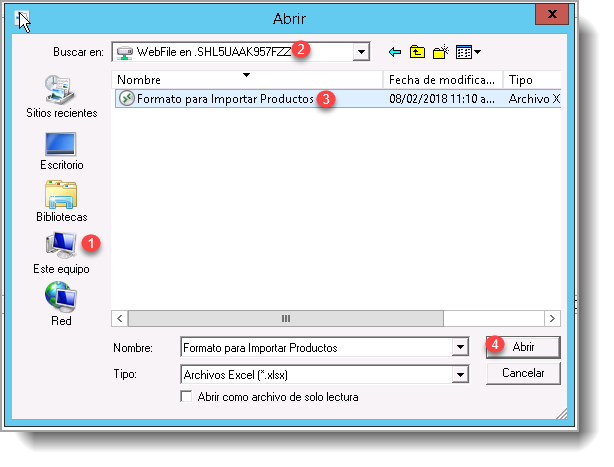Sort by Tipo column header
Image resolution: width=614 pixels, height=467 pixels.
click(532, 79)
